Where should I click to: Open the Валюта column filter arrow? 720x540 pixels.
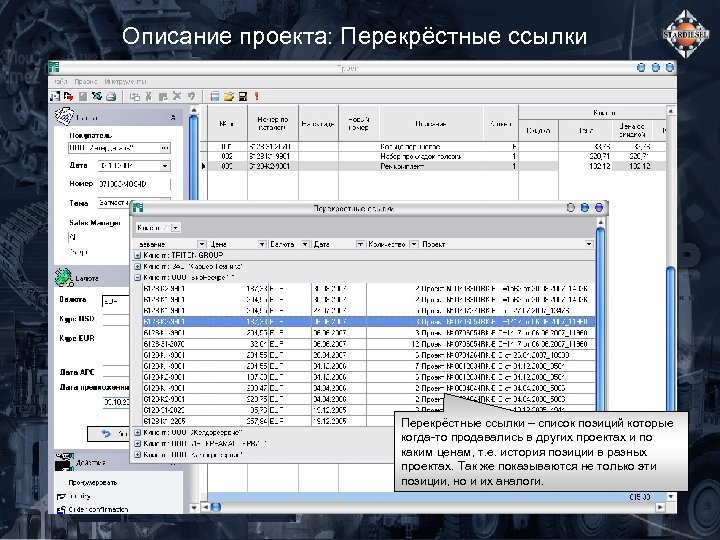click(305, 244)
